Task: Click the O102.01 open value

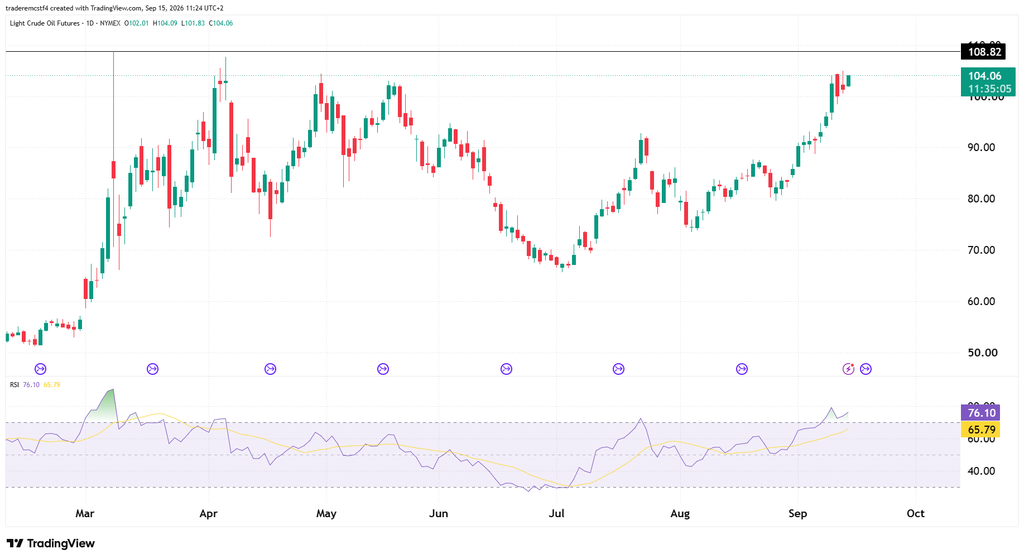Action: (x=136, y=23)
